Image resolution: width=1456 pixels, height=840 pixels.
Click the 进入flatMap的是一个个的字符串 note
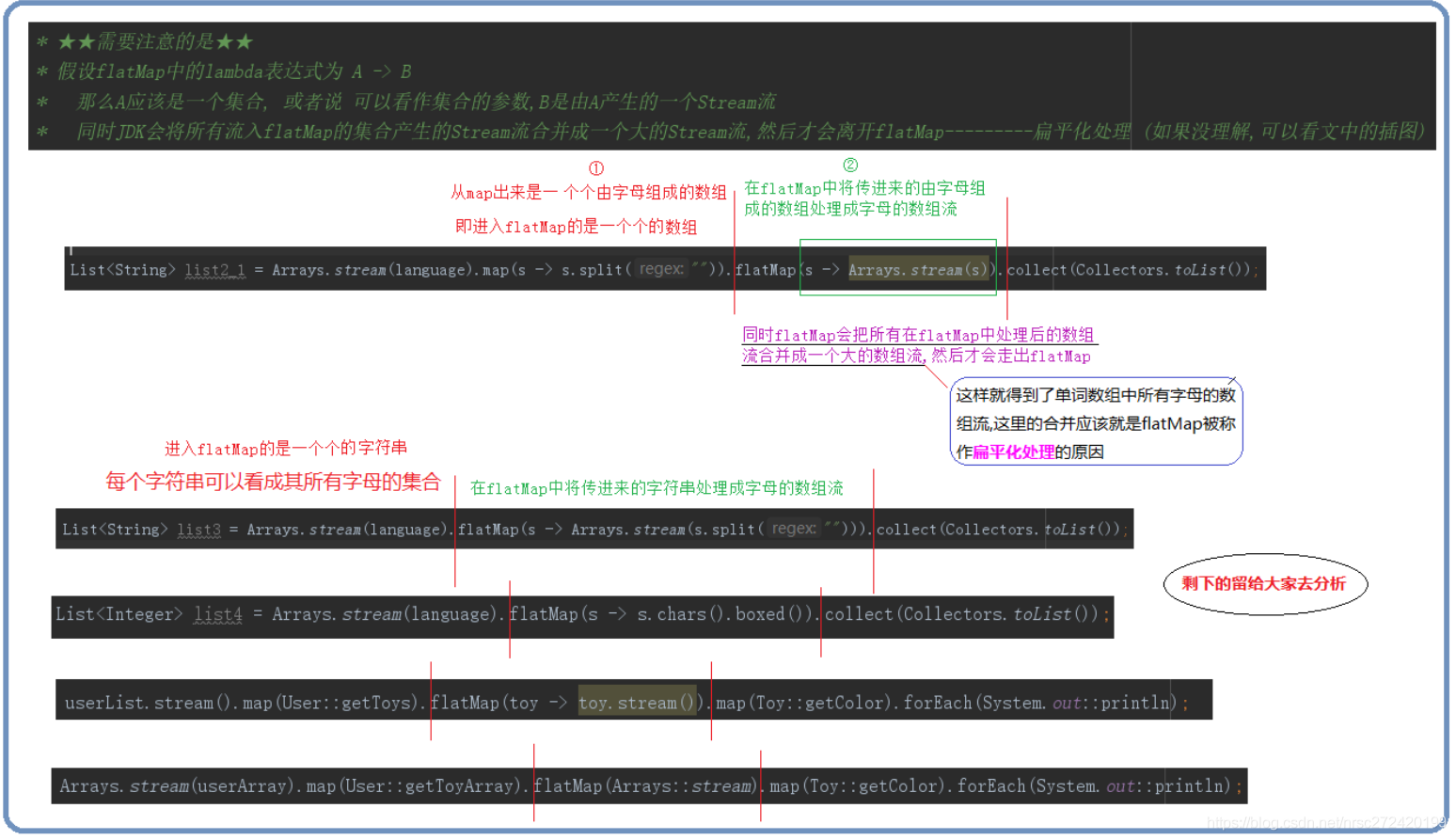(x=286, y=449)
